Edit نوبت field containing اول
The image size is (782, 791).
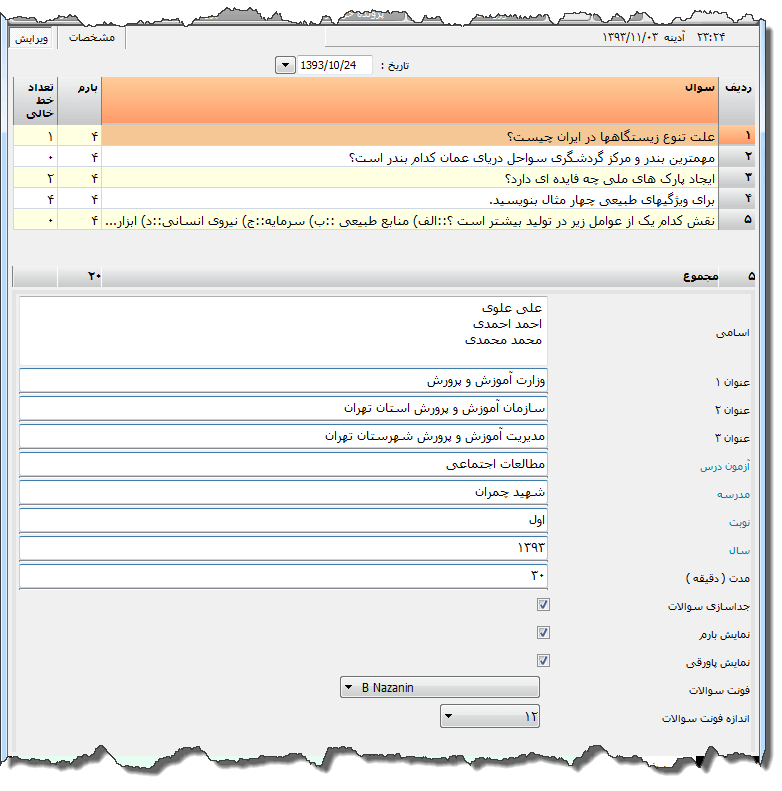tap(283, 521)
